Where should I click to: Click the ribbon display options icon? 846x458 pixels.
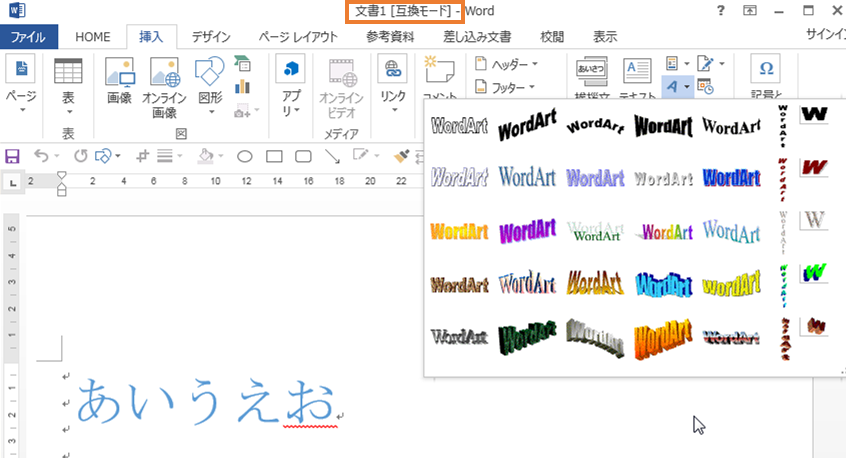750,11
